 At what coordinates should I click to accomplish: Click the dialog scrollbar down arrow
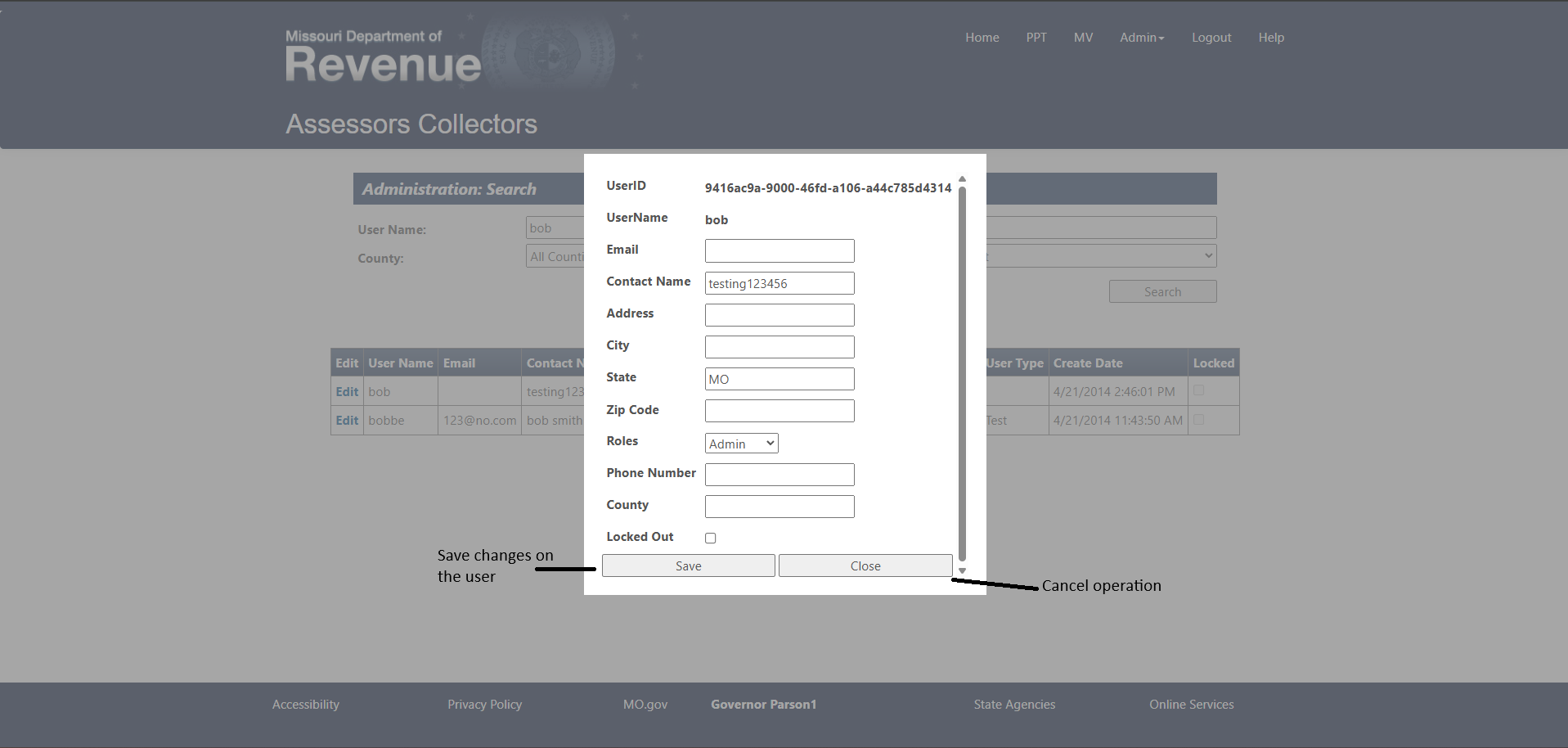coord(962,570)
